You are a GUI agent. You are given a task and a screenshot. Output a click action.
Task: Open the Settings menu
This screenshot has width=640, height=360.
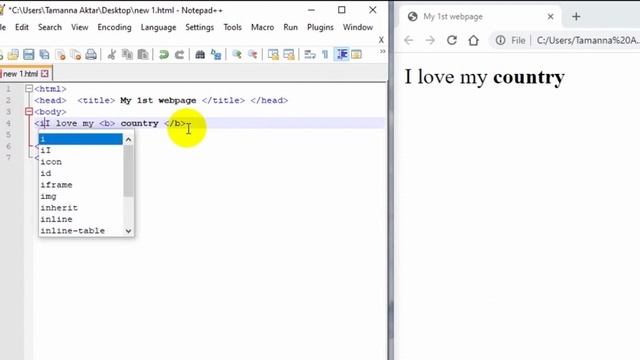click(200, 27)
